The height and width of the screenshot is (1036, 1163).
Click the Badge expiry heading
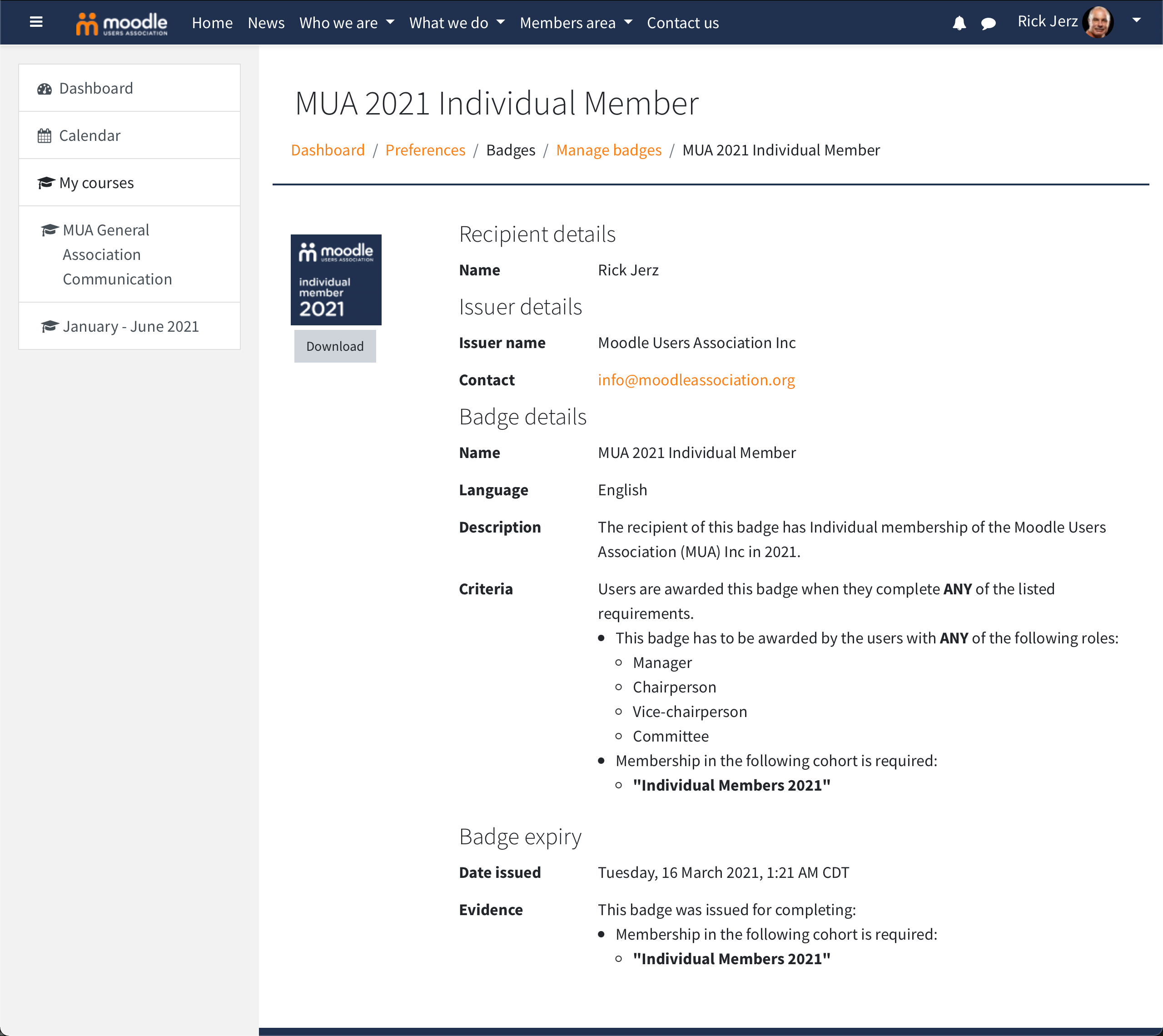tap(520, 837)
